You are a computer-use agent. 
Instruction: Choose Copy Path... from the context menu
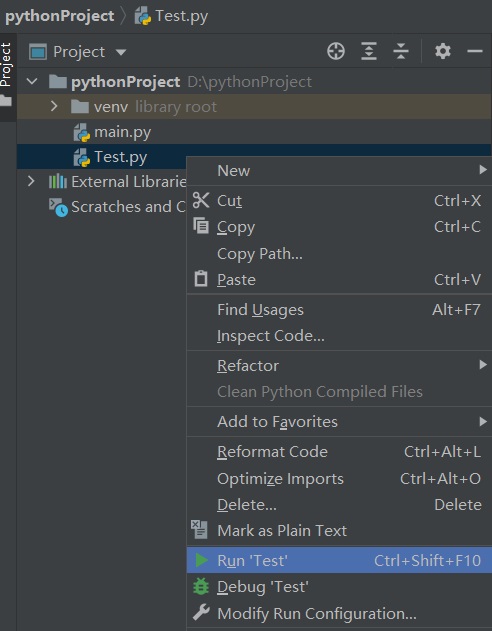[339, 254]
